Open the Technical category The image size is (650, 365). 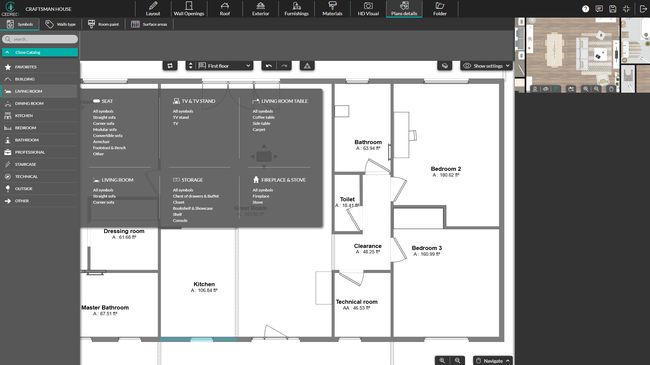pos(40,176)
